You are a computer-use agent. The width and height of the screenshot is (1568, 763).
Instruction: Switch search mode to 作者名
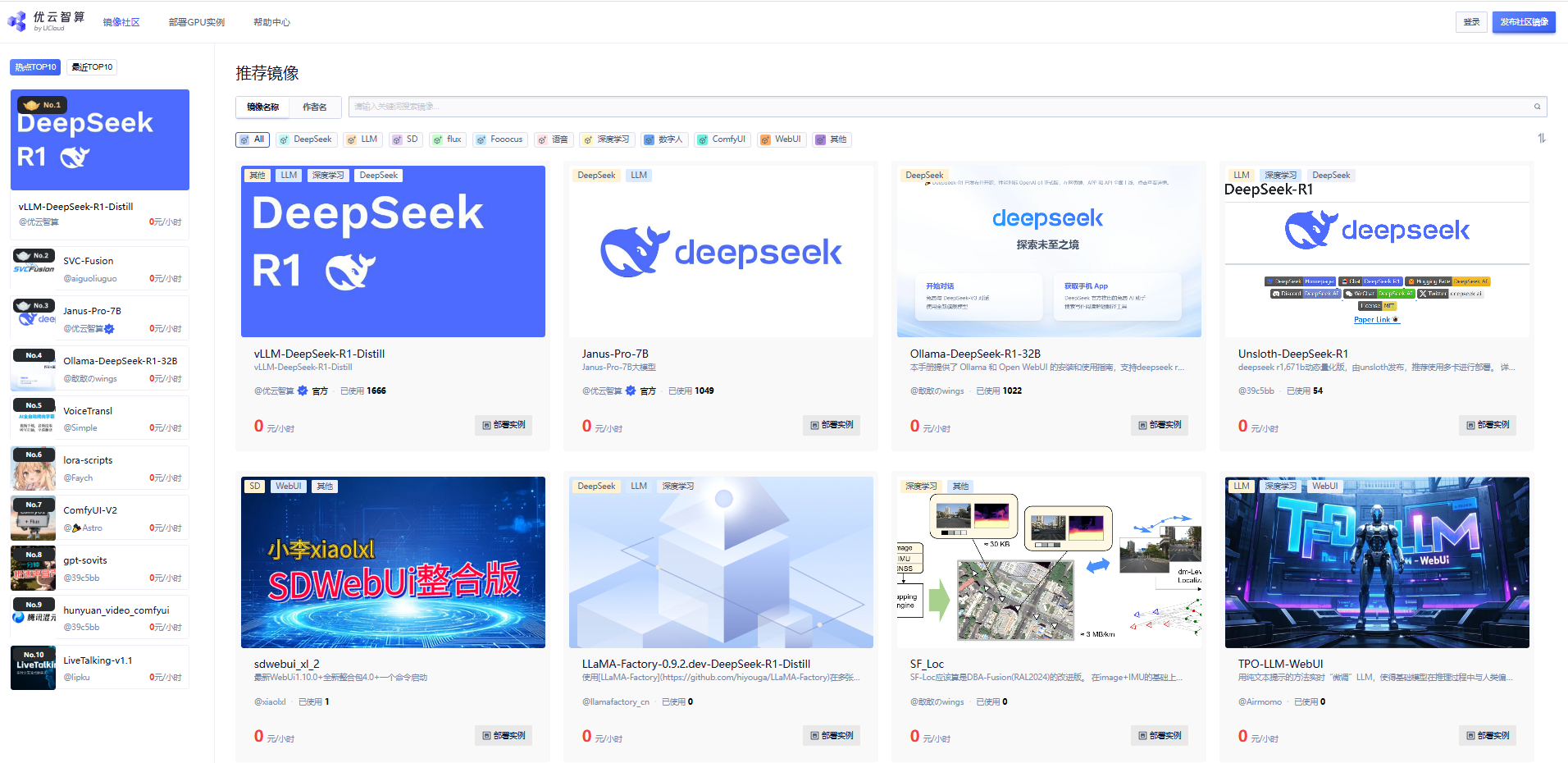315,107
